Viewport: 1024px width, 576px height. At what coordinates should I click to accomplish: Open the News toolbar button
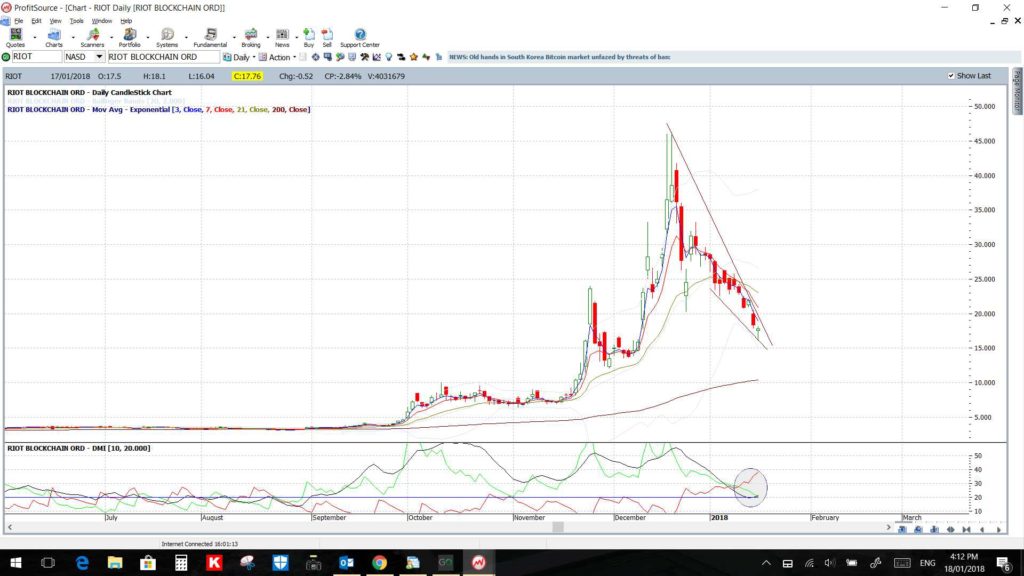[282, 37]
